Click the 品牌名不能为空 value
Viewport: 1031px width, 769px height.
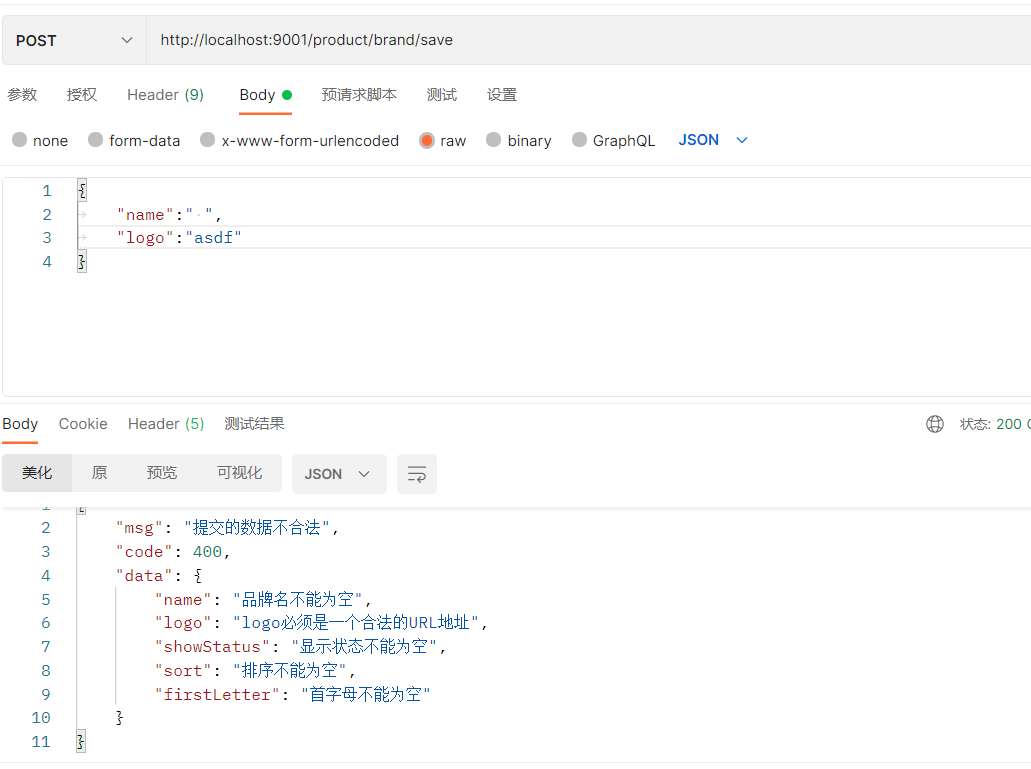(298, 599)
